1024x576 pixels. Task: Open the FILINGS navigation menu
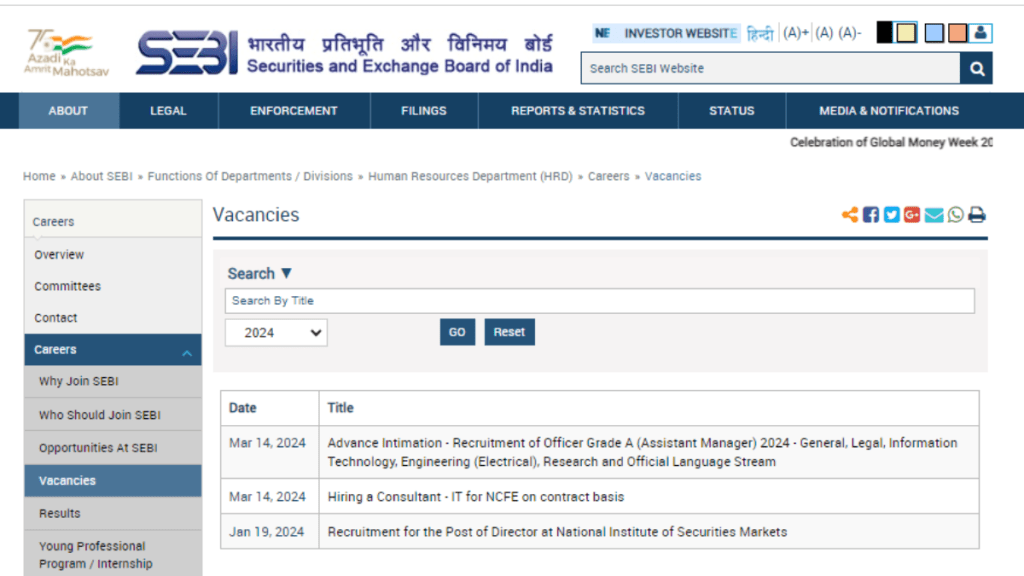click(x=424, y=111)
